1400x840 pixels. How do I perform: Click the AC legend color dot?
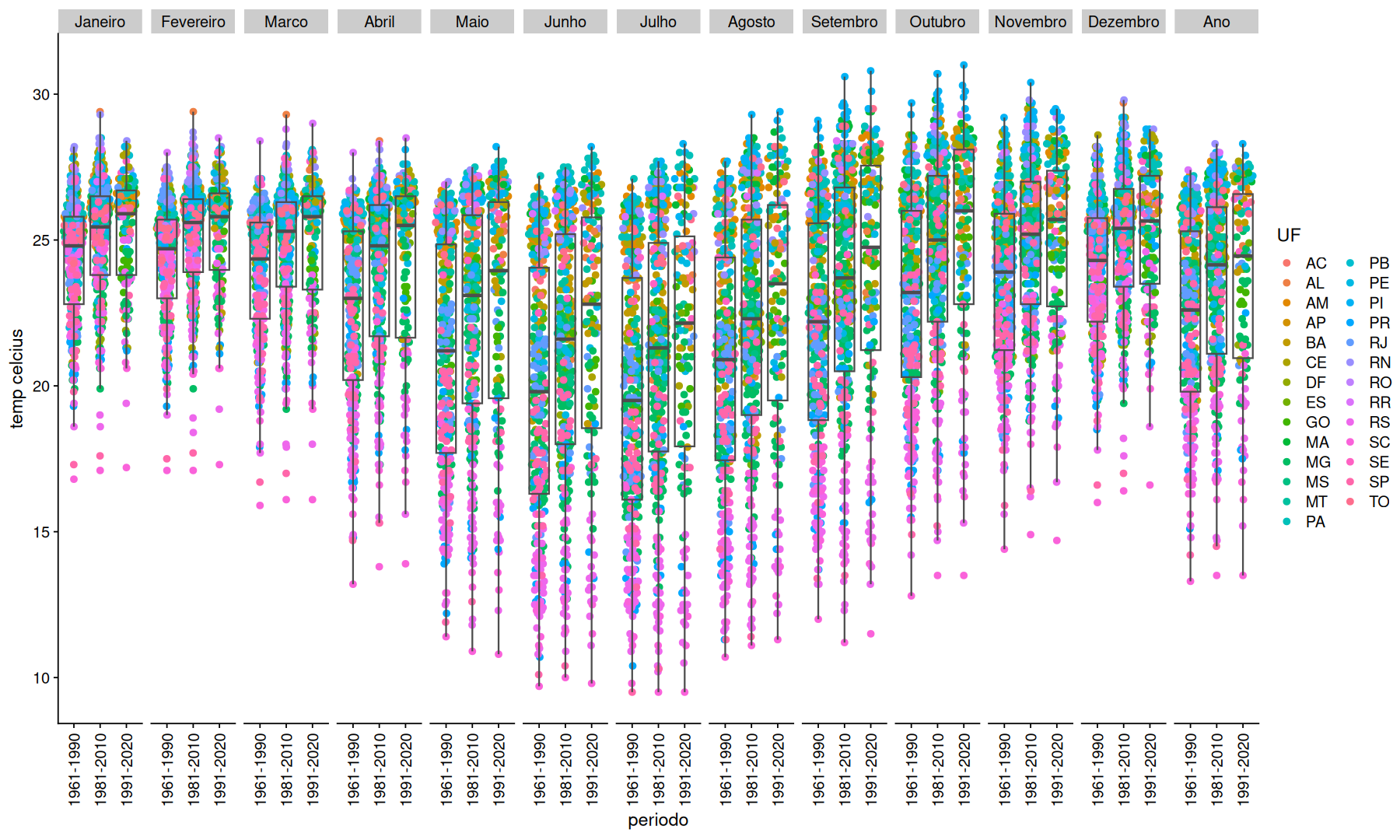1287,264
